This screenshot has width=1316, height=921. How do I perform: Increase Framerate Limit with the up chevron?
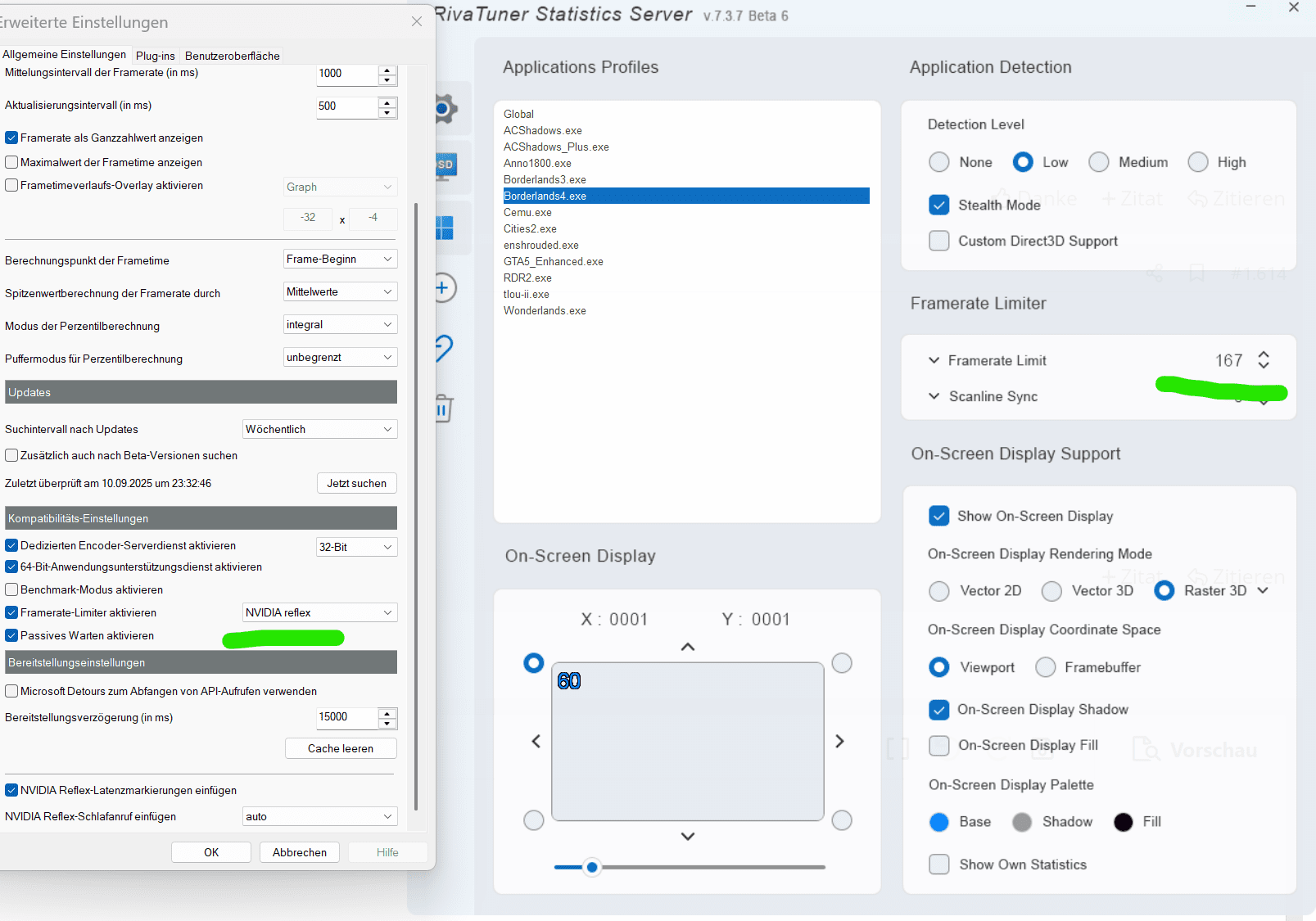(x=1264, y=354)
